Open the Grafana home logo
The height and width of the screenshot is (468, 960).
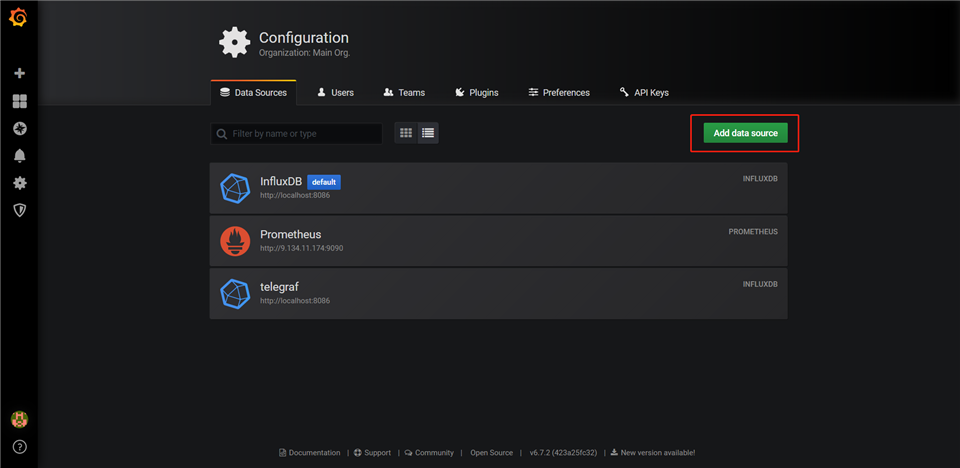coord(18,18)
